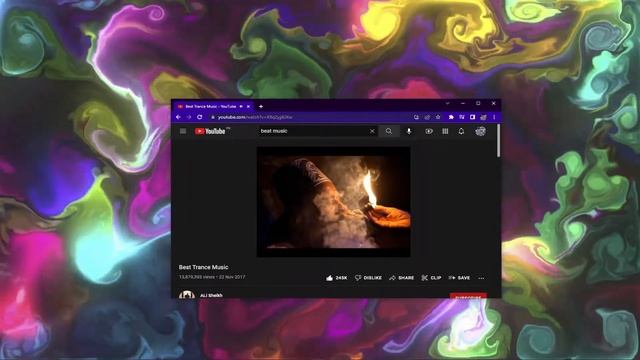Click the SHARE button
This screenshot has width=640, height=360.
tap(402, 278)
